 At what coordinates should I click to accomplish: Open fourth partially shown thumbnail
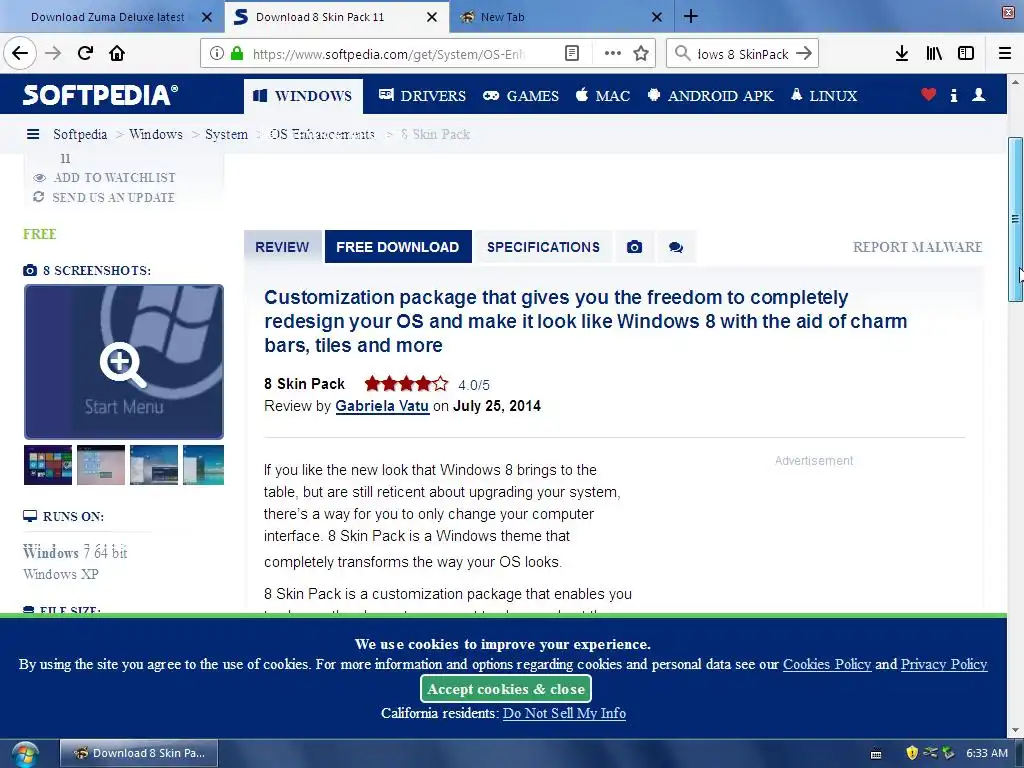(x=203, y=465)
